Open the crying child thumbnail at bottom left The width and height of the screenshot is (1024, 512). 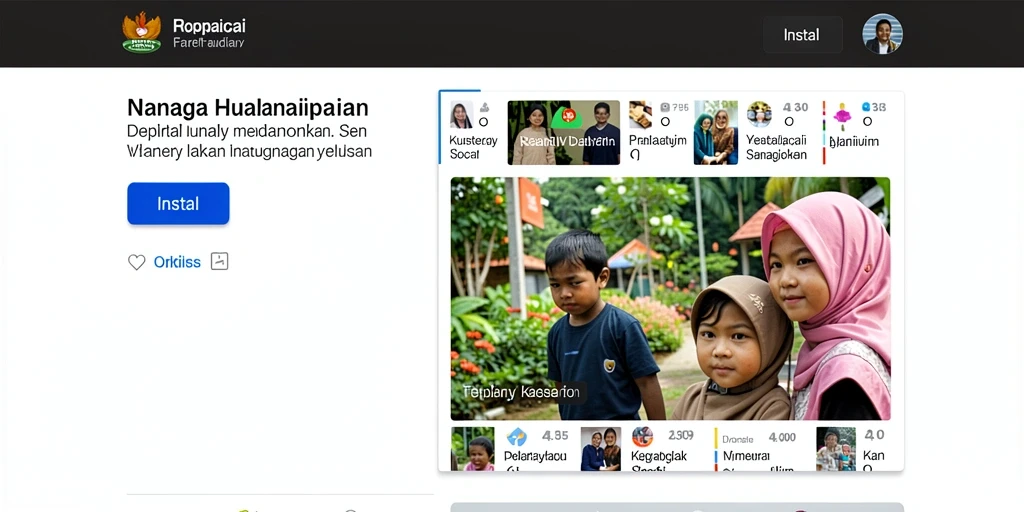[x=473, y=449]
